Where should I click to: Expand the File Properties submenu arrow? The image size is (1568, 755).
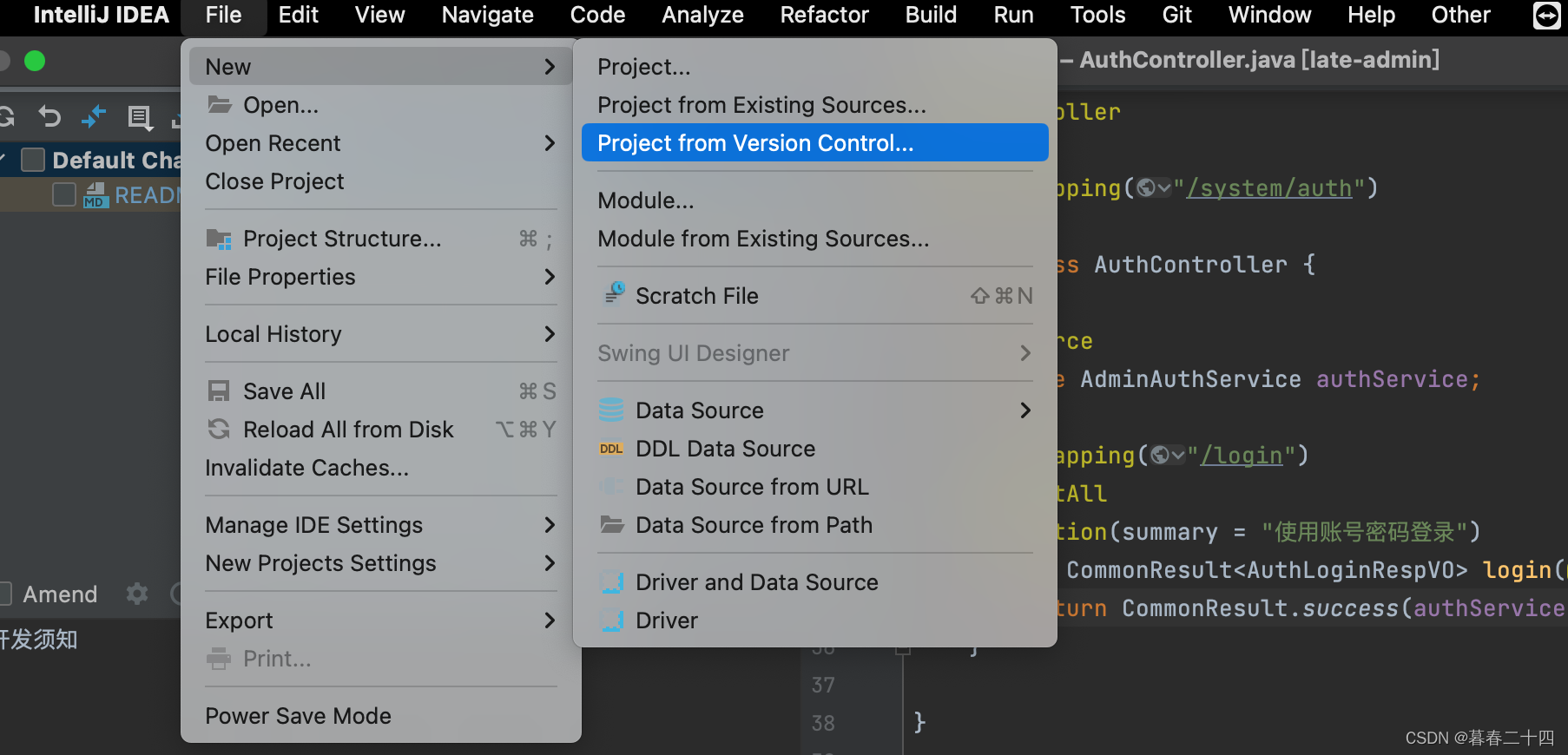point(549,277)
